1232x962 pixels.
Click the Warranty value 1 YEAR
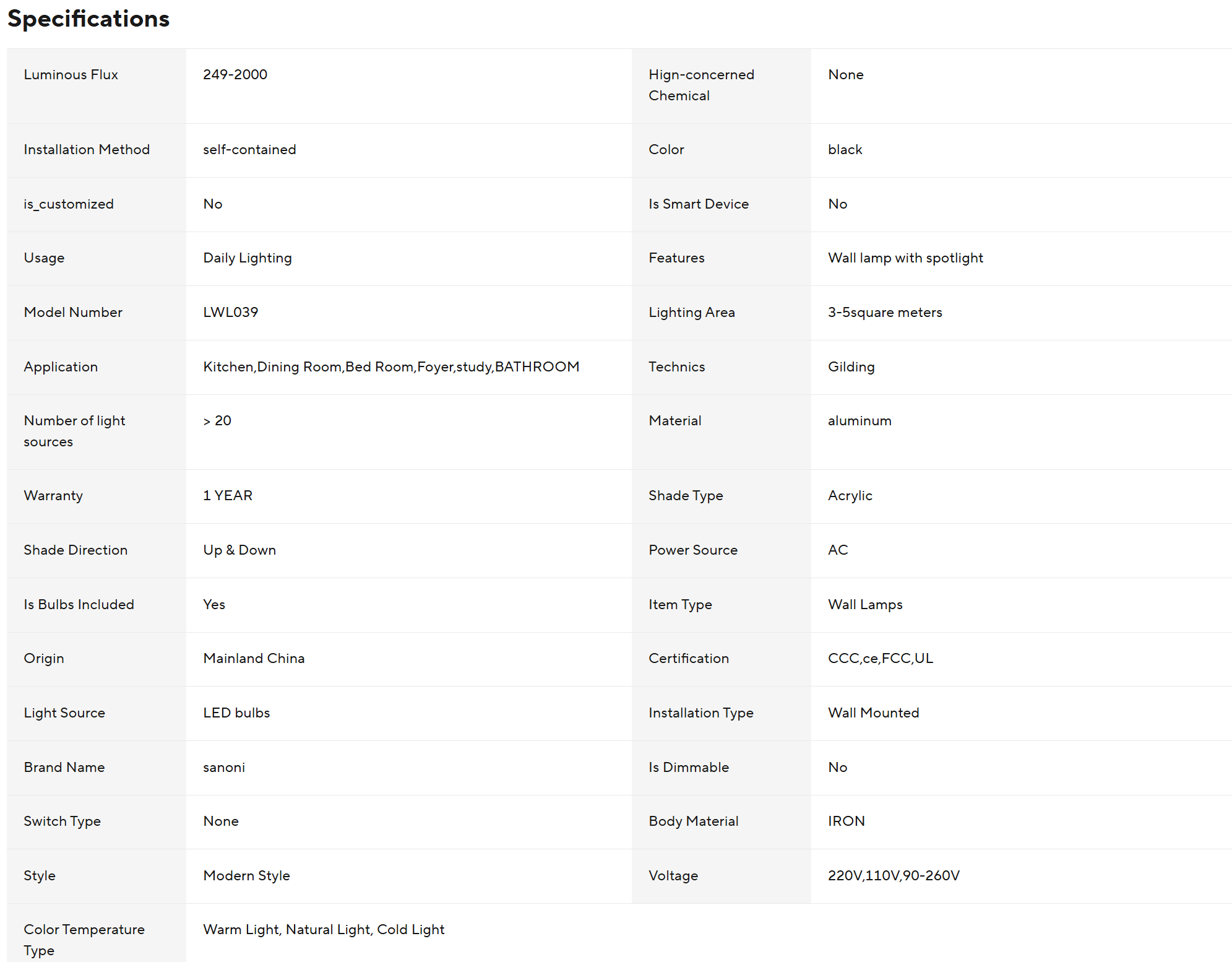click(x=228, y=495)
